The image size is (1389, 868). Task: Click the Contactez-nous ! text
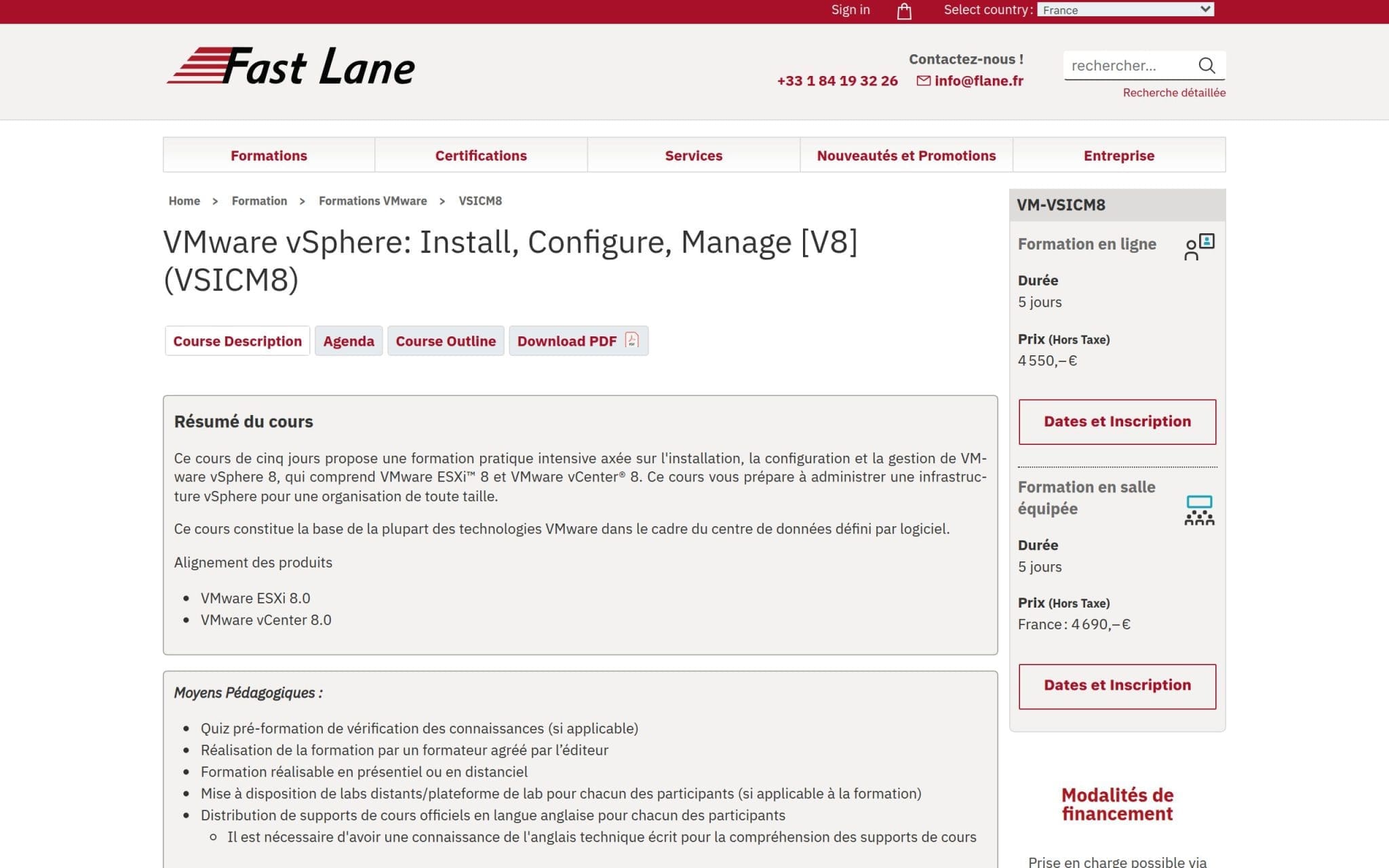pyautogui.click(x=966, y=59)
